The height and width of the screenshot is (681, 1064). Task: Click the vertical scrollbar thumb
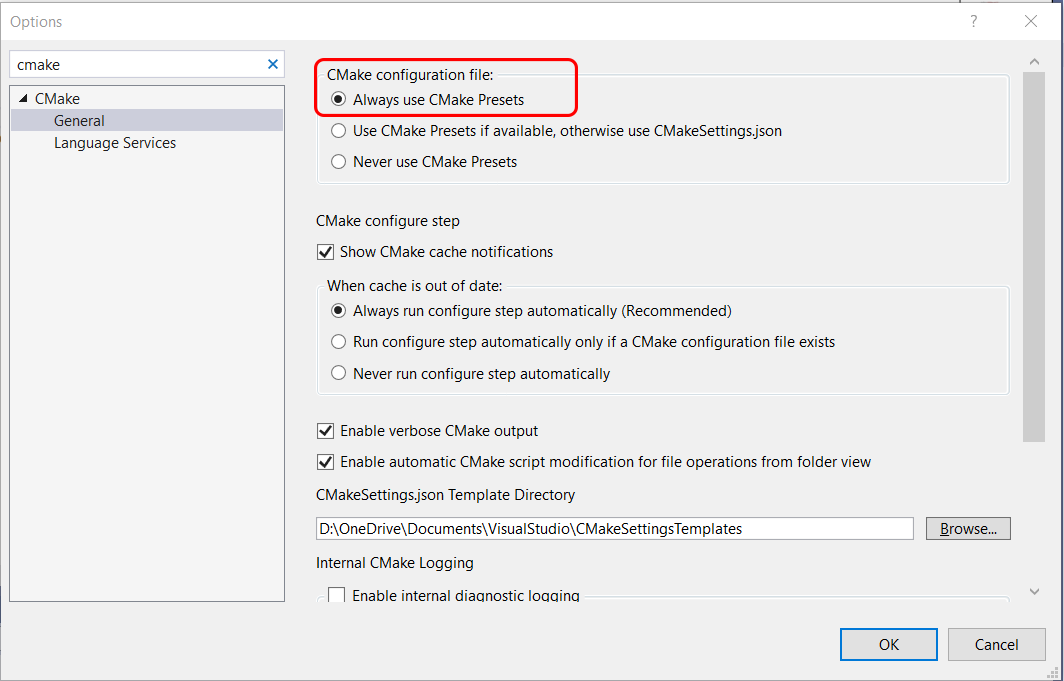(x=1034, y=257)
